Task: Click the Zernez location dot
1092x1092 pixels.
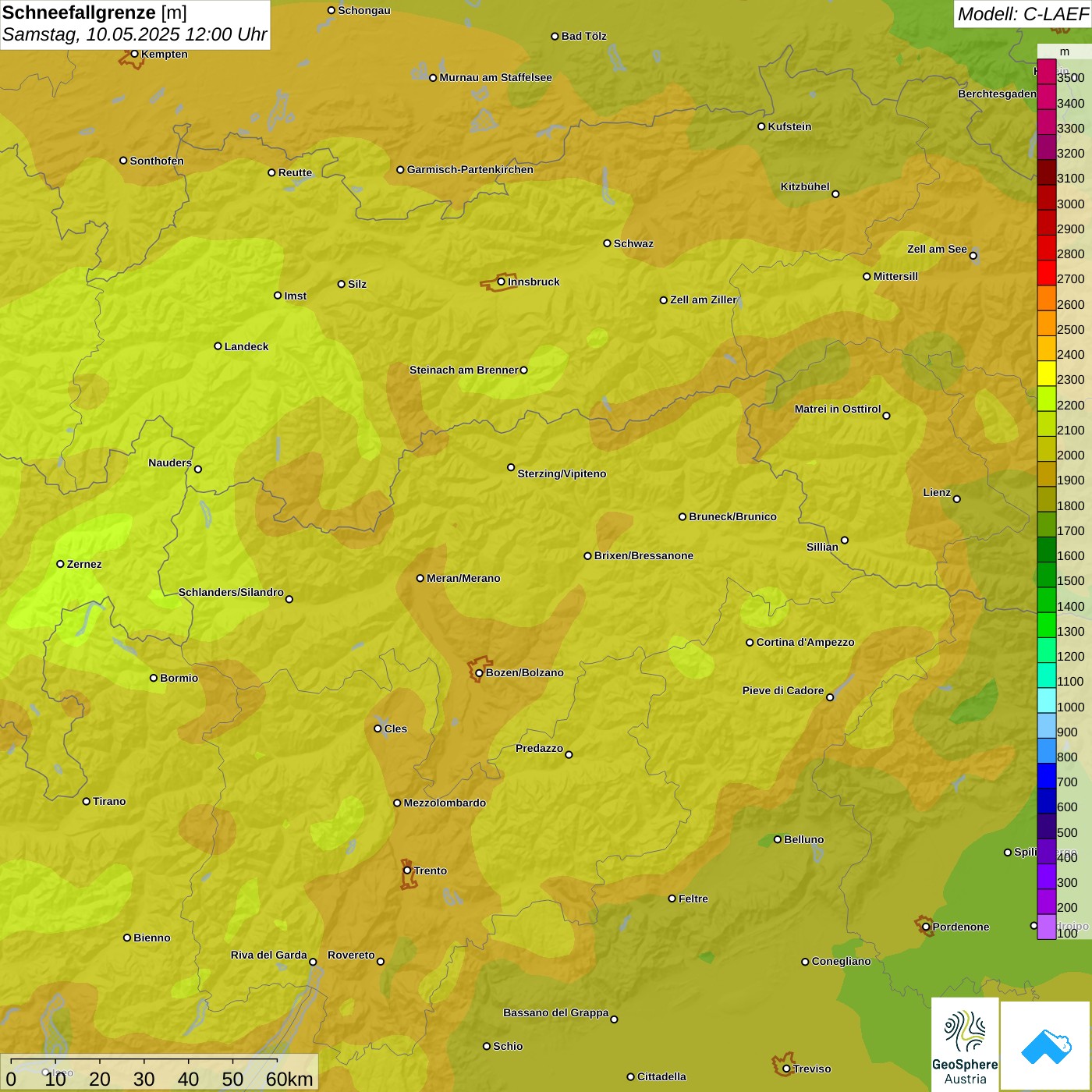Action: (60, 564)
